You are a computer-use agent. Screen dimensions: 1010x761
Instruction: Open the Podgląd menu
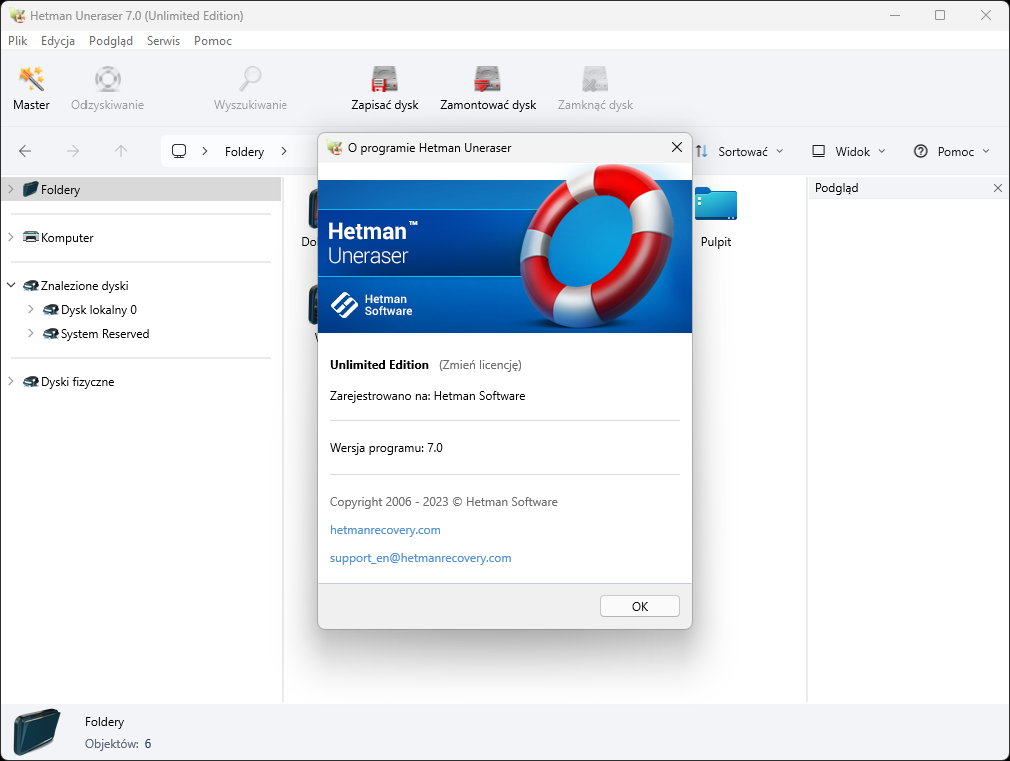[111, 41]
